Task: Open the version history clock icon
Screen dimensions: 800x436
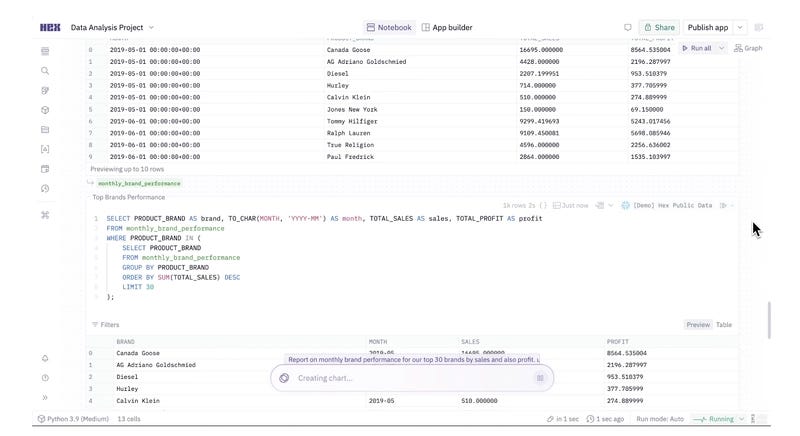Action: pyautogui.click(x=45, y=189)
